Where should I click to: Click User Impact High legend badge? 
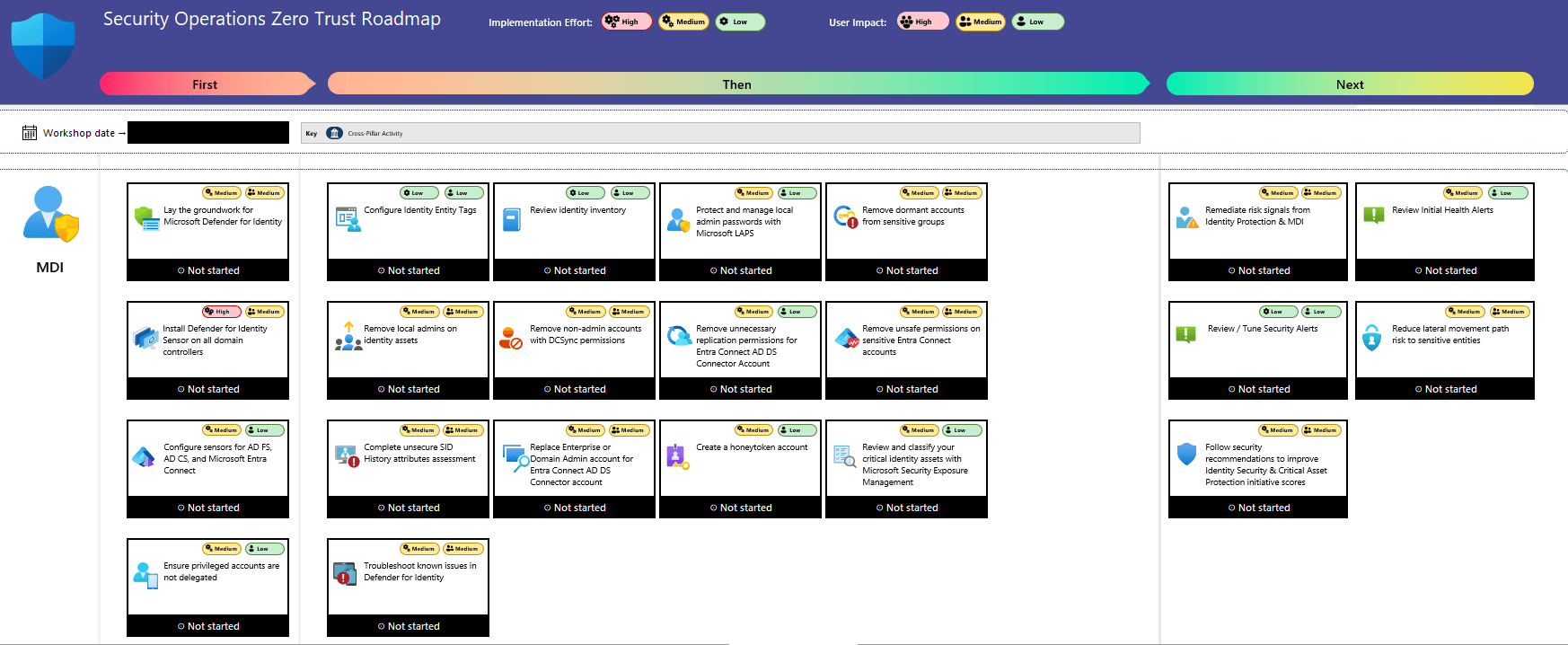(922, 22)
